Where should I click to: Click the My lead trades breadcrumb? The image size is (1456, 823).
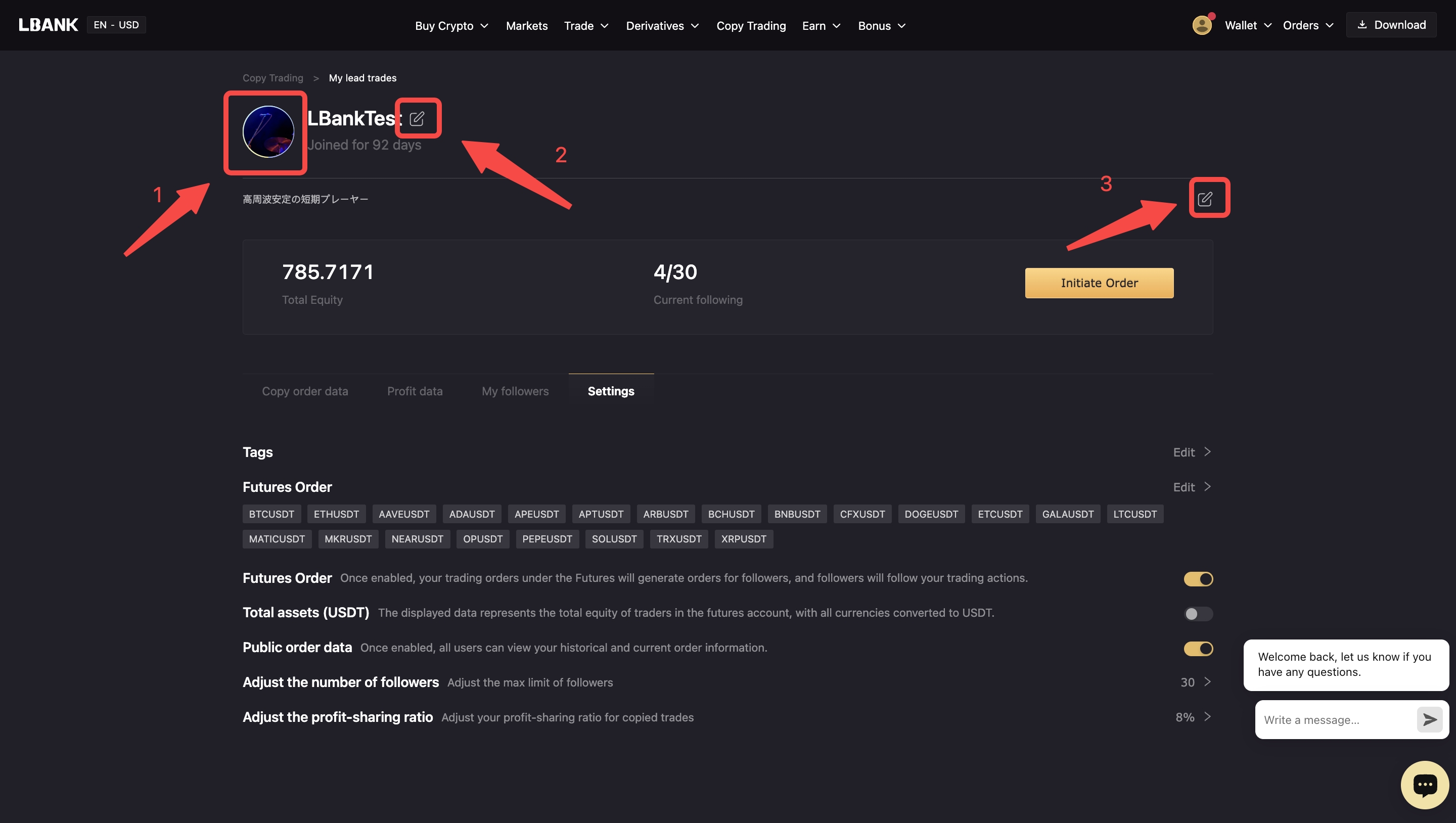(x=362, y=78)
